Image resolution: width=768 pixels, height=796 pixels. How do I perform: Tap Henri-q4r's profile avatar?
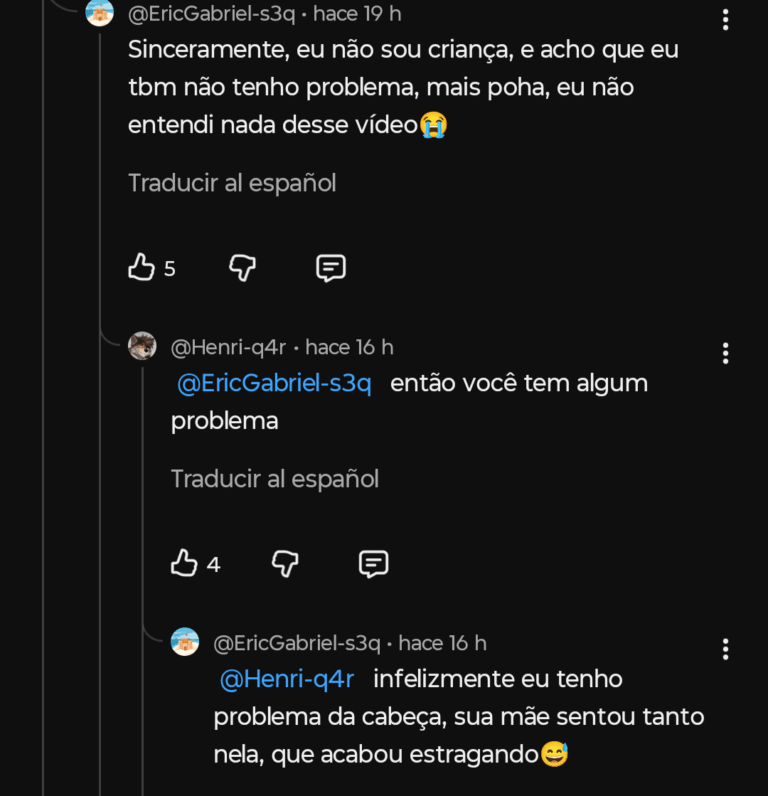pos(142,347)
